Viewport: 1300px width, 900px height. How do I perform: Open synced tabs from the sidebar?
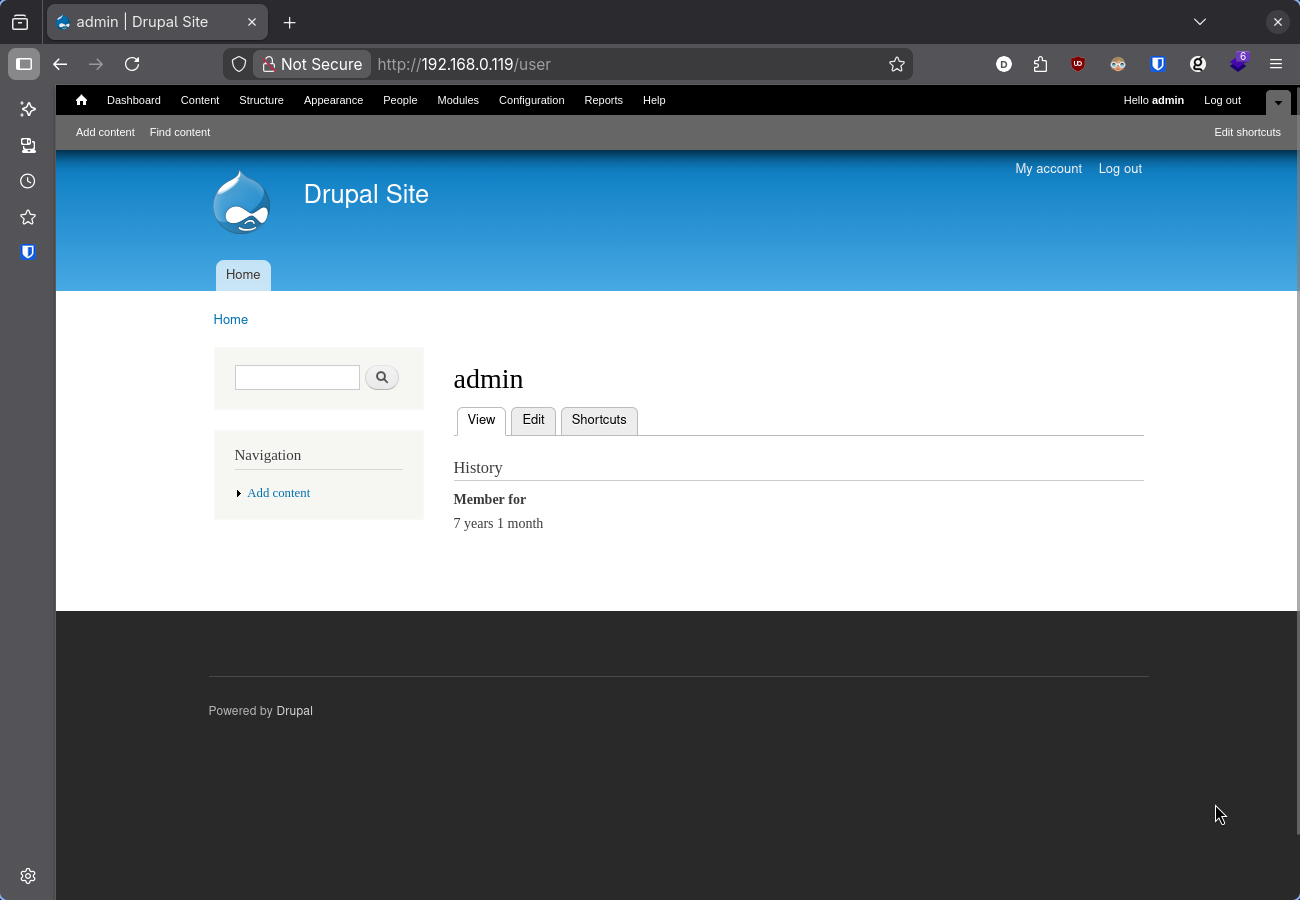27,145
